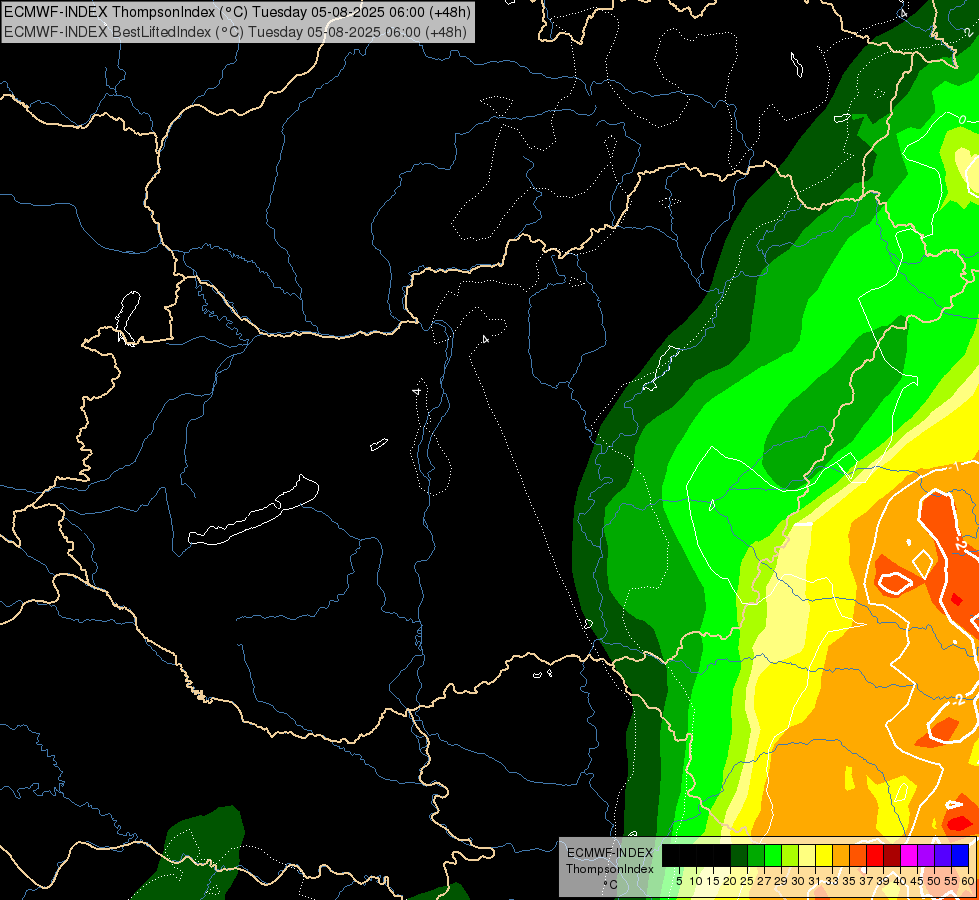Viewport: 979px width, 900px height.
Task: Click the violet 50-55 legend swatch
Action: pyautogui.click(x=943, y=856)
